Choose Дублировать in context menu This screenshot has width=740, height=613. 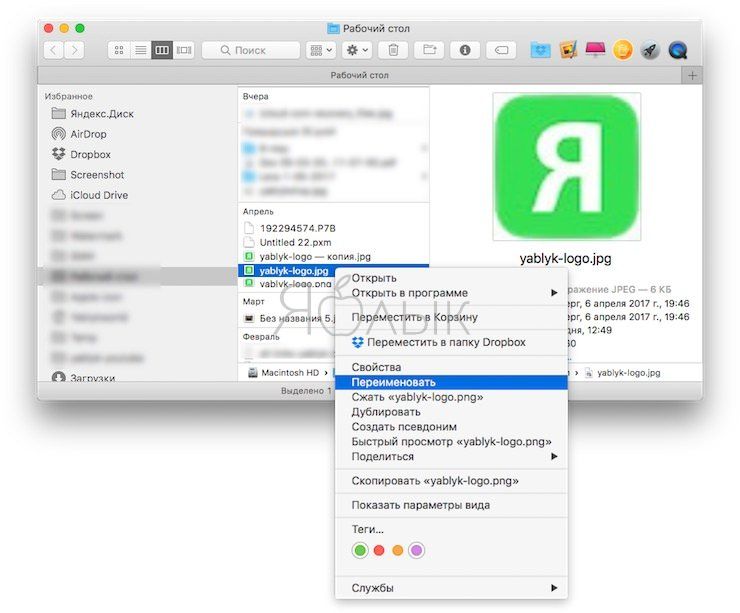[x=451, y=412]
